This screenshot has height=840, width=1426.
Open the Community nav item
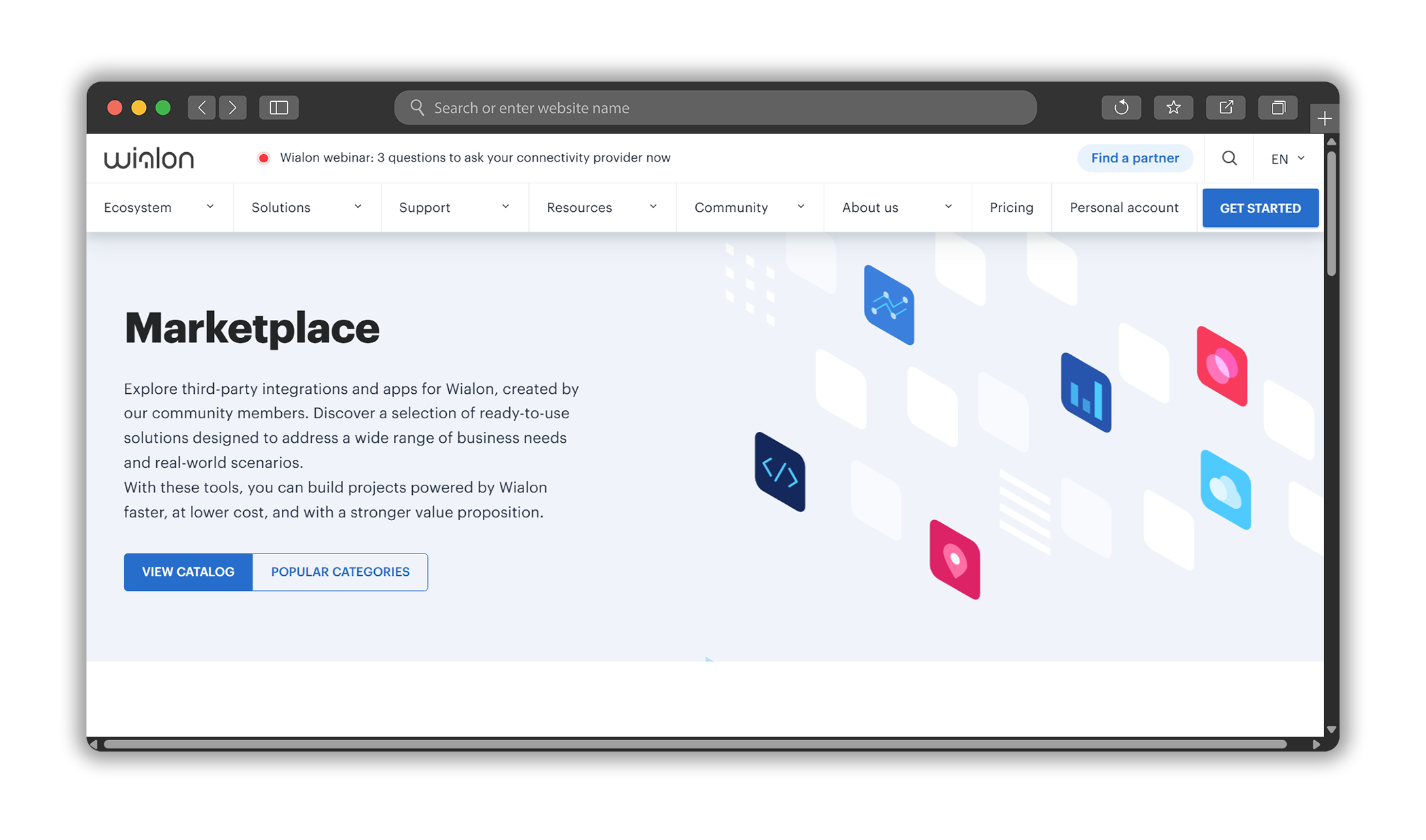coord(731,208)
